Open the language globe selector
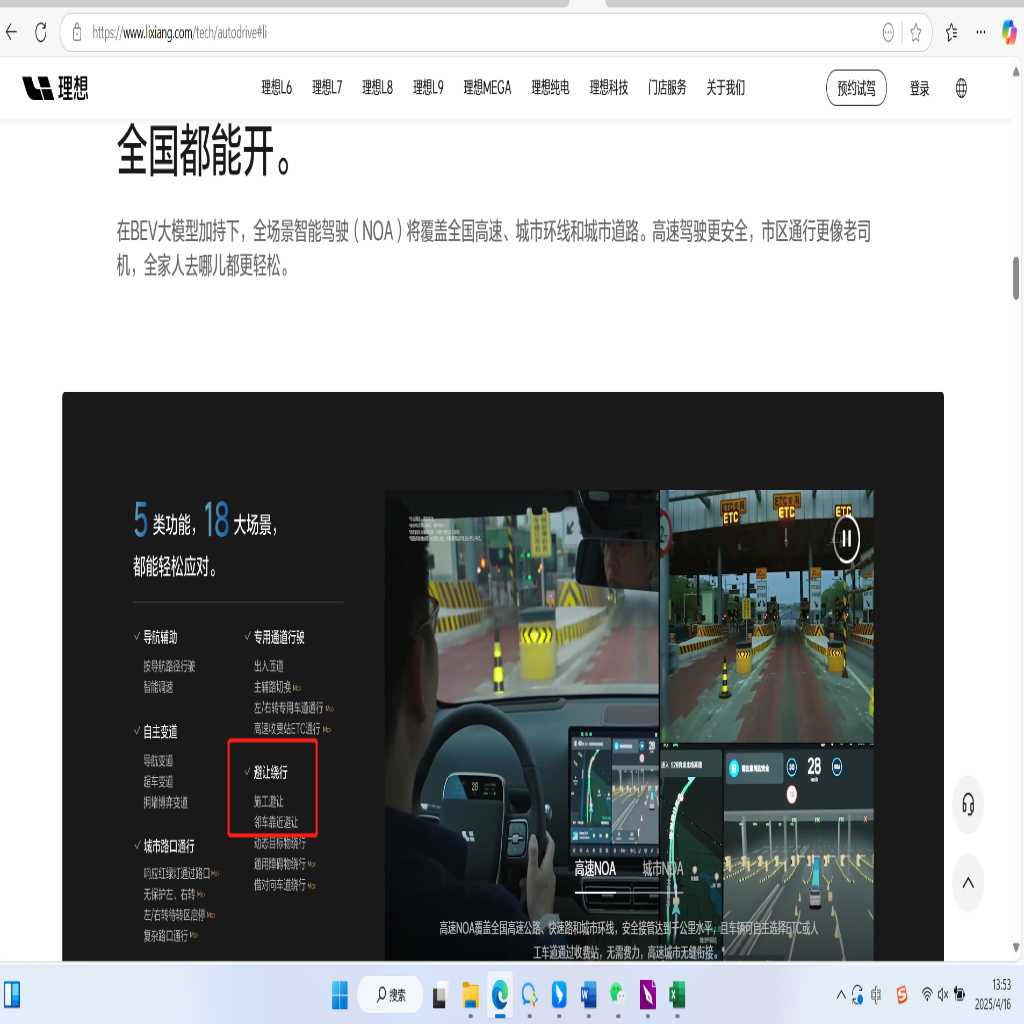Image resolution: width=1024 pixels, height=1024 pixels. point(961,88)
